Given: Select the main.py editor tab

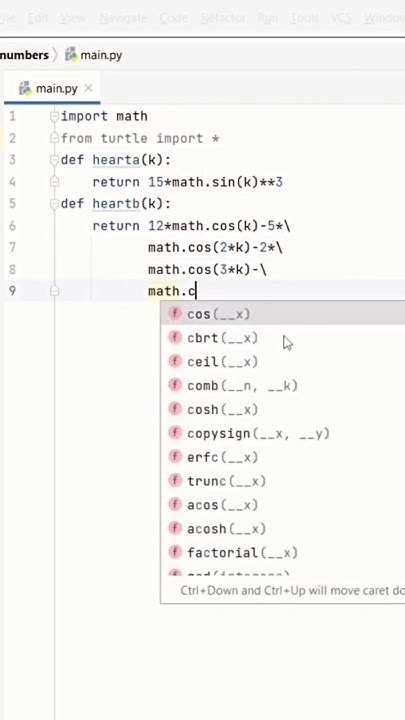Looking at the screenshot, I should [52, 88].
